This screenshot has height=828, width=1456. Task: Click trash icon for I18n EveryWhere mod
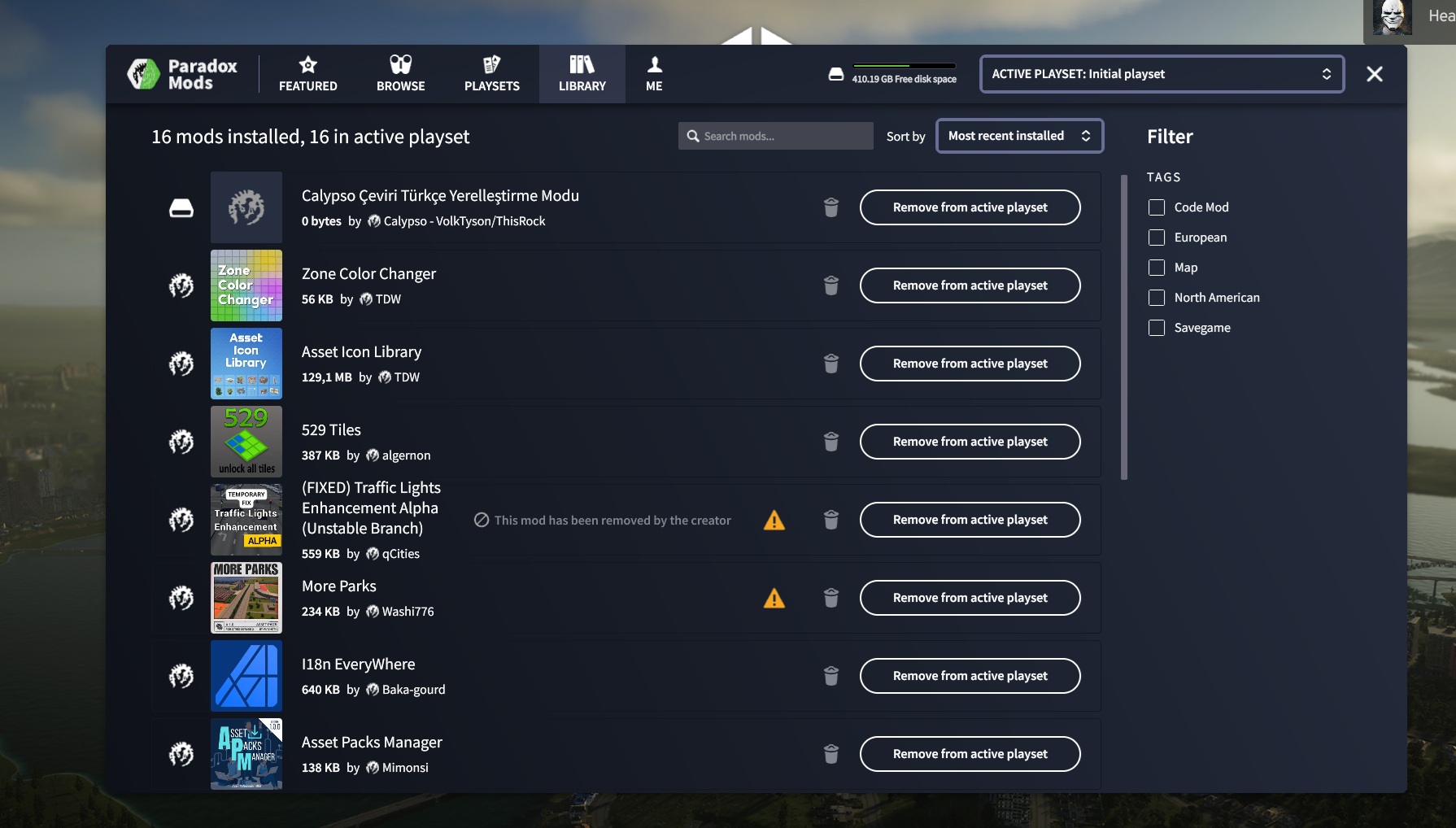[x=830, y=676]
